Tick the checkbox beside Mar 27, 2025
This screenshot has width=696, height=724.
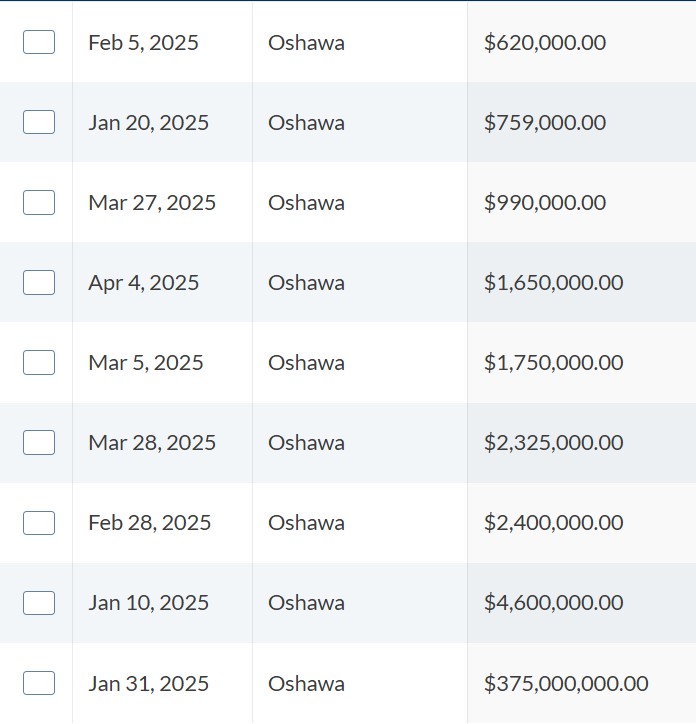pyautogui.click(x=39, y=202)
